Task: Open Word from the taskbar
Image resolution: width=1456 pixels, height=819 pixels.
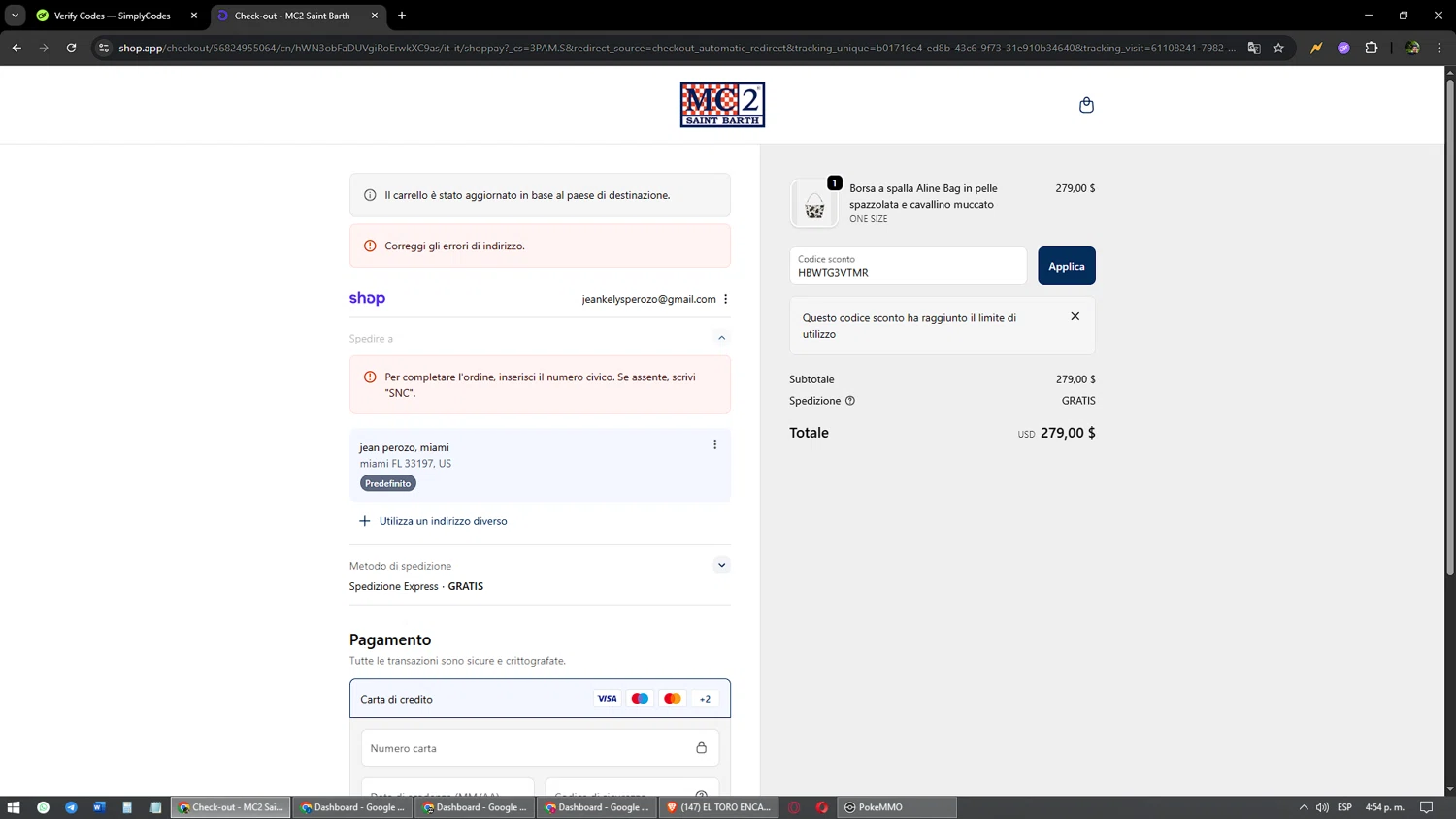Action: pyautogui.click(x=99, y=807)
